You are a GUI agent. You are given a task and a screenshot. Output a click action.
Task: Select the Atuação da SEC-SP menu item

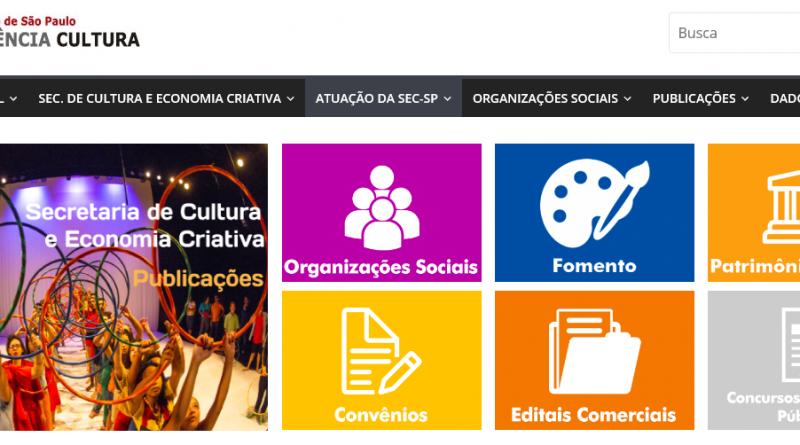383,98
